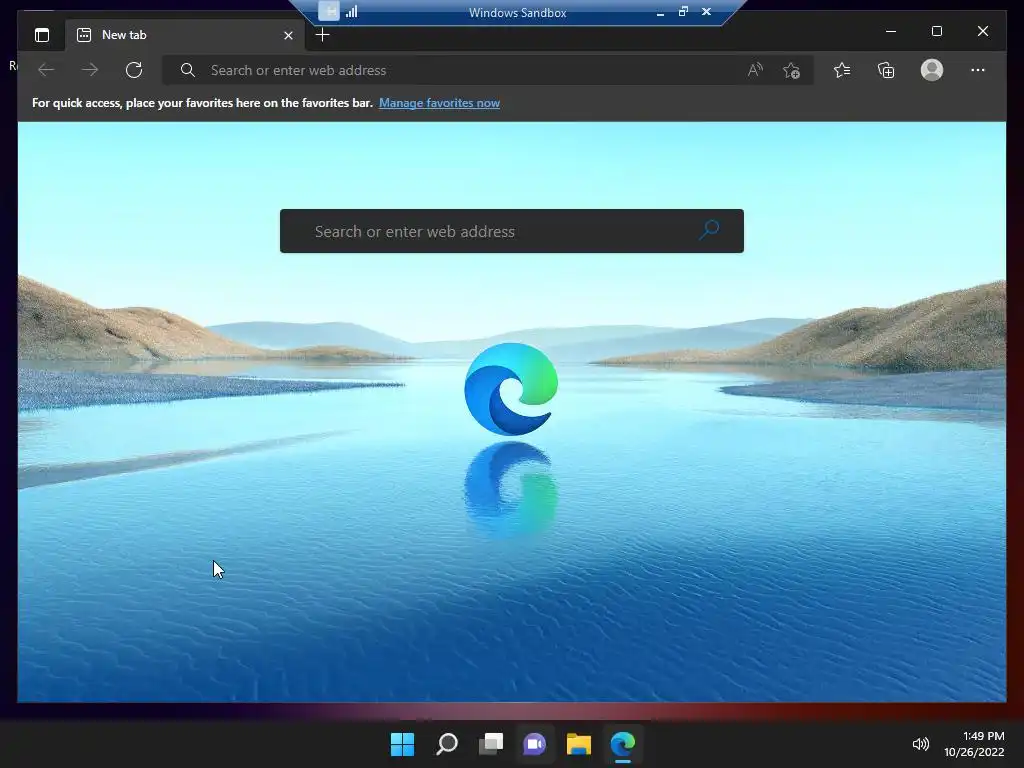Click the magnifier icon in address bar
Image resolution: width=1024 pixels, height=768 pixels.
[187, 70]
